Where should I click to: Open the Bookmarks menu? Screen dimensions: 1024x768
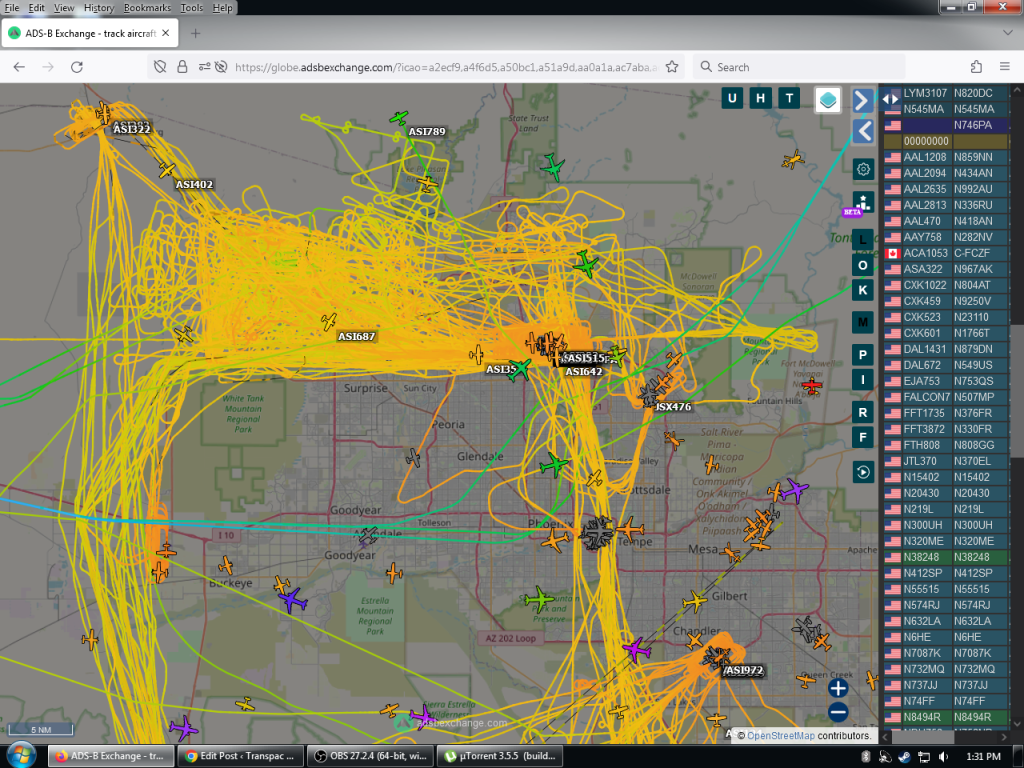(147, 8)
